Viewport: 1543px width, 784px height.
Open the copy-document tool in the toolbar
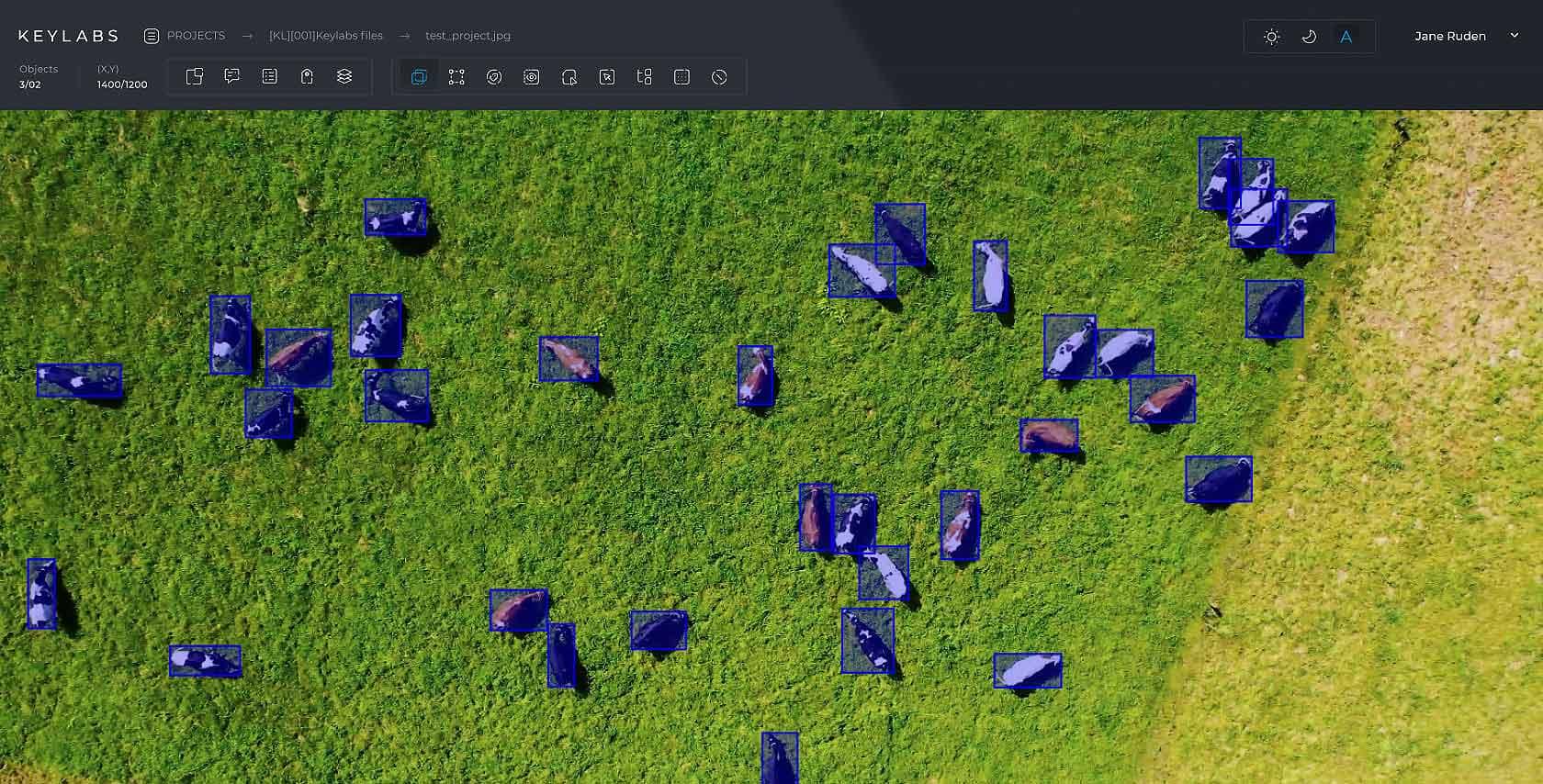[x=194, y=77]
